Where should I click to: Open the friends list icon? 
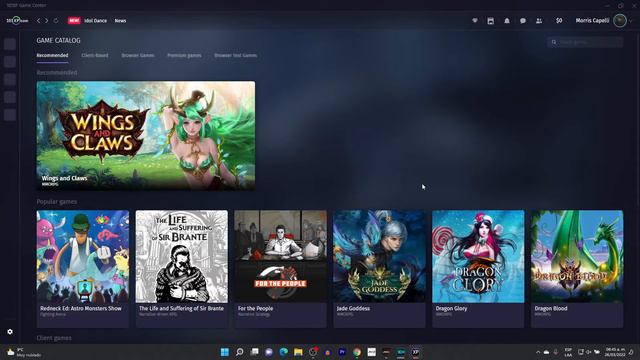point(539,20)
